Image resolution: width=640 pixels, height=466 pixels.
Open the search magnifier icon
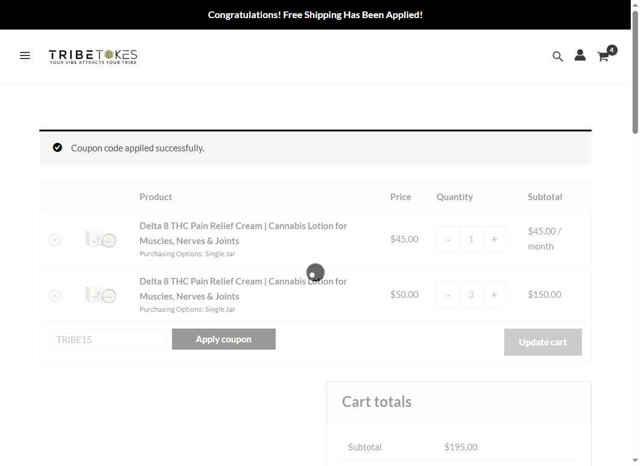point(558,56)
